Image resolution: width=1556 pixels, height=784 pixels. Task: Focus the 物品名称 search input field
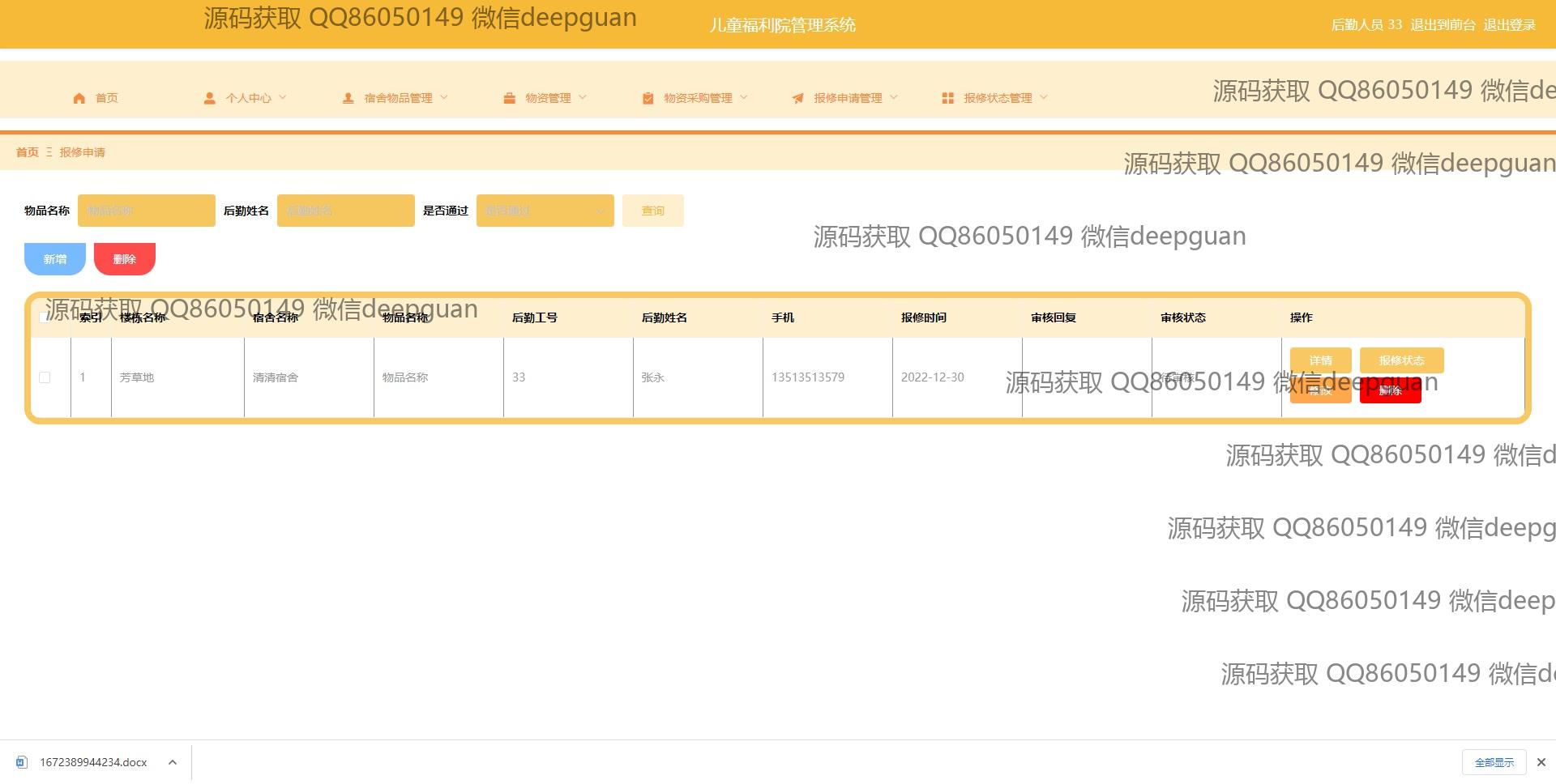[x=147, y=211]
